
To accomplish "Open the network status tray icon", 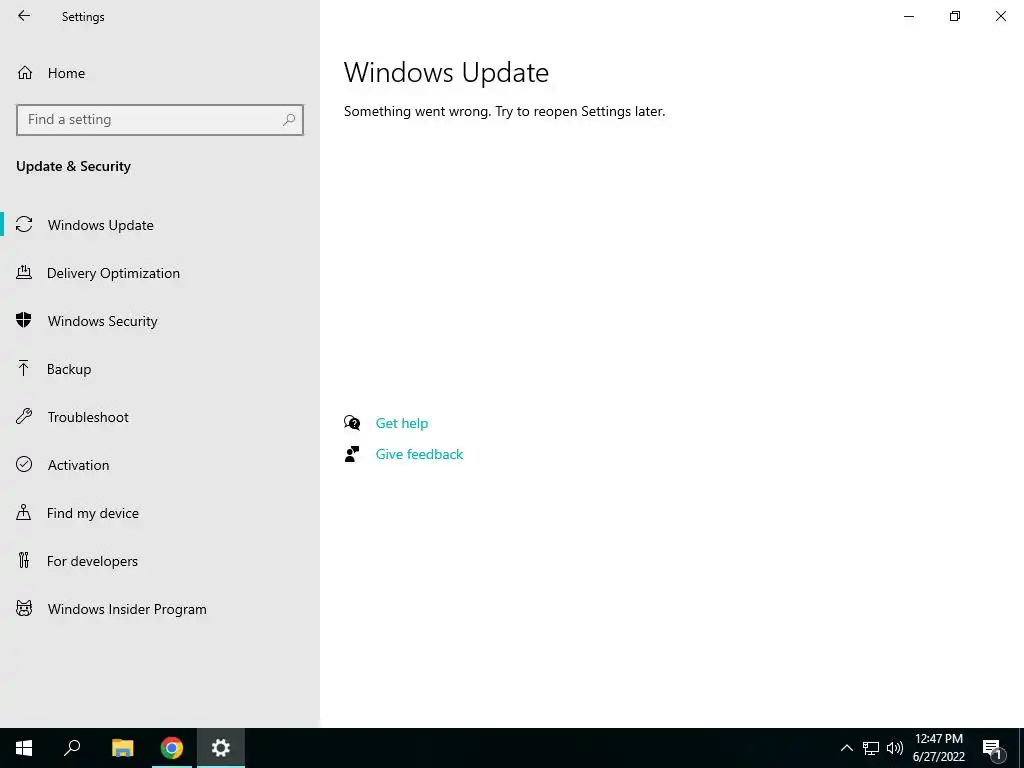I will [x=871, y=748].
